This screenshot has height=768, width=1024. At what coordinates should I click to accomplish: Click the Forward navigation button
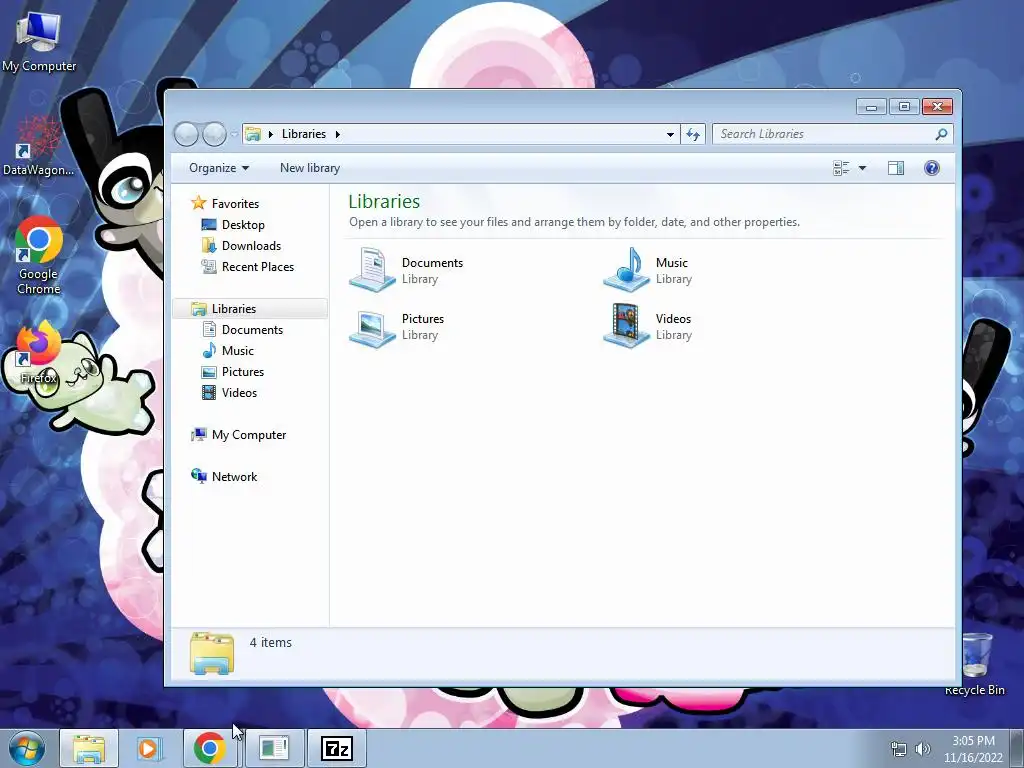[214, 134]
